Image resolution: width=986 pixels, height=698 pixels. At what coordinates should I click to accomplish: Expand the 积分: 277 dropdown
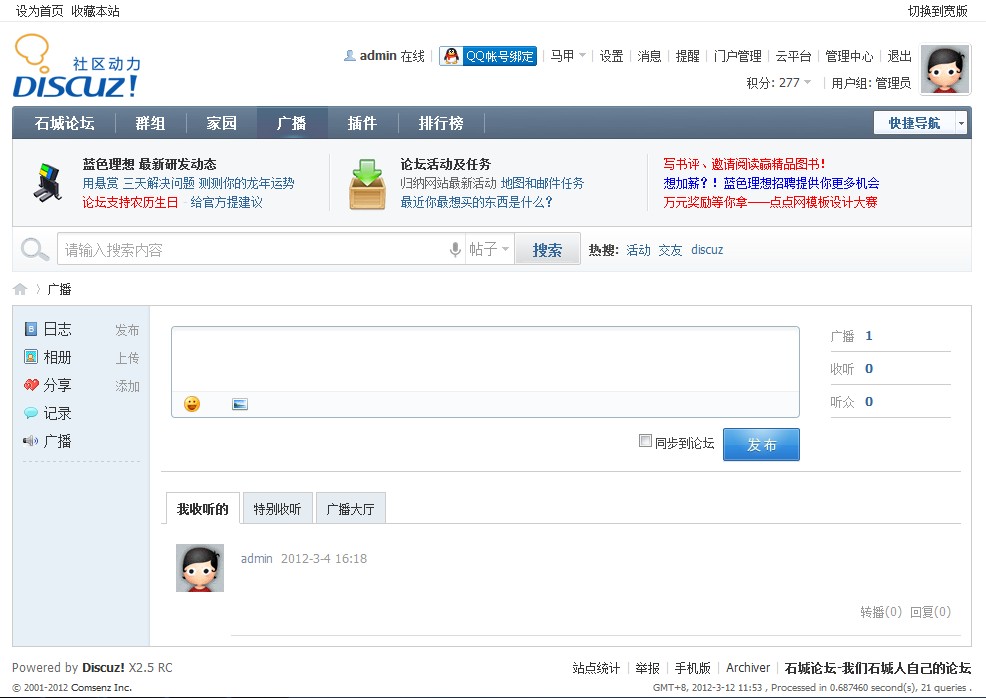pos(778,82)
